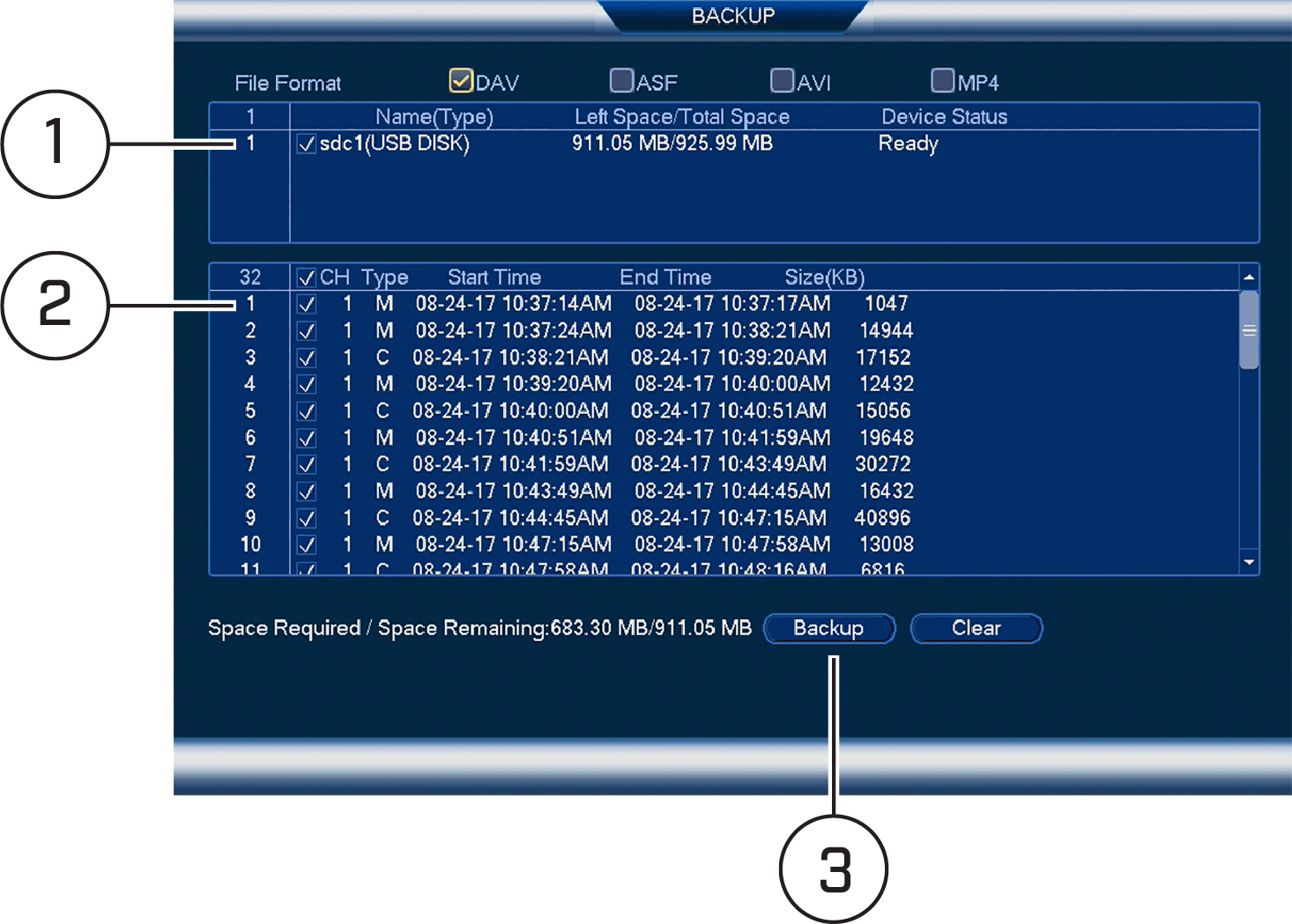Click the Size(KB) column header
This screenshot has height=924, width=1292.
click(x=825, y=277)
